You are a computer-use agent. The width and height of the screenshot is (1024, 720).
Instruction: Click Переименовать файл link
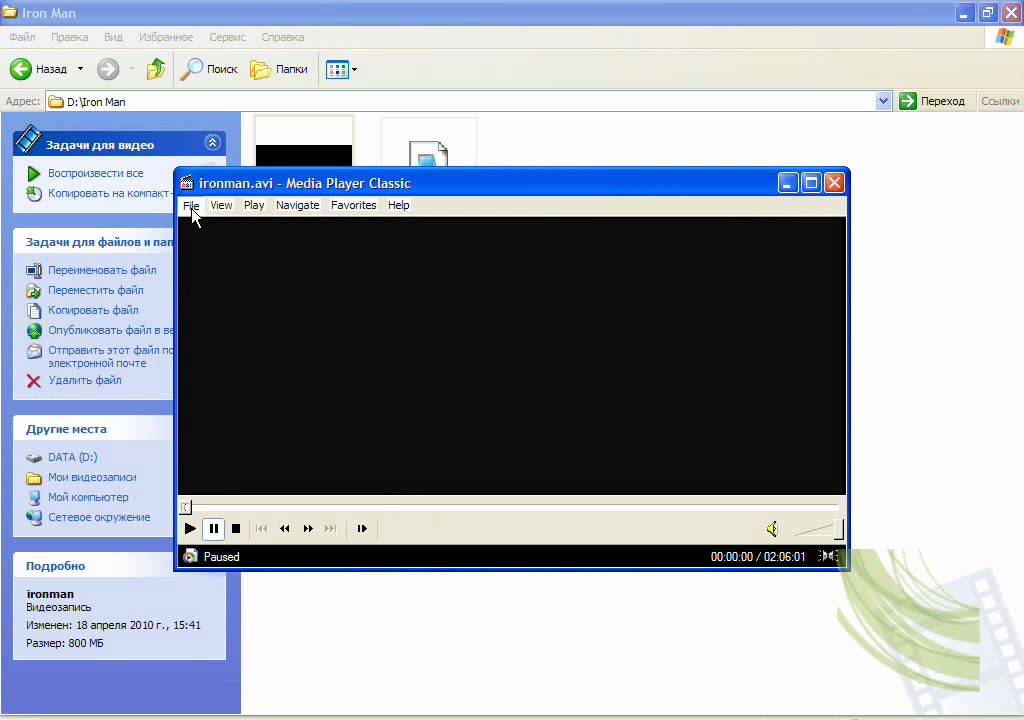102,270
